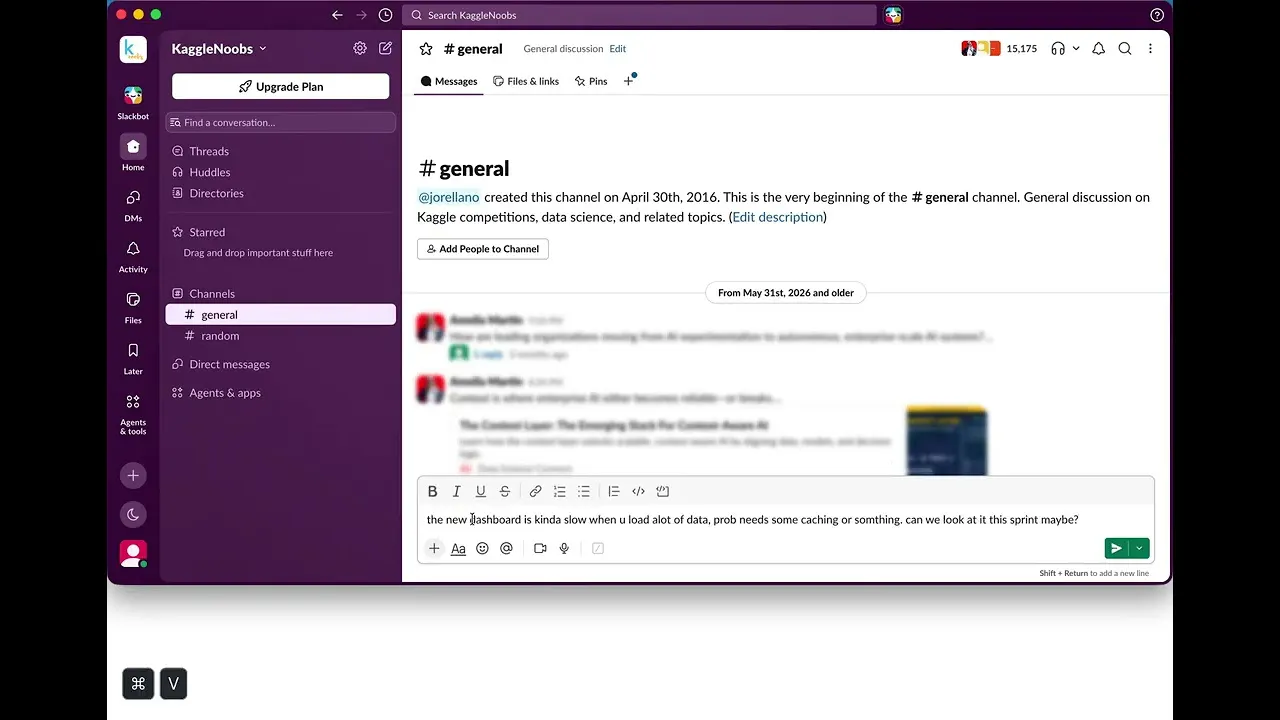Screen dimensions: 1280x720
Task: Click the Edit description link
Action: (777, 217)
